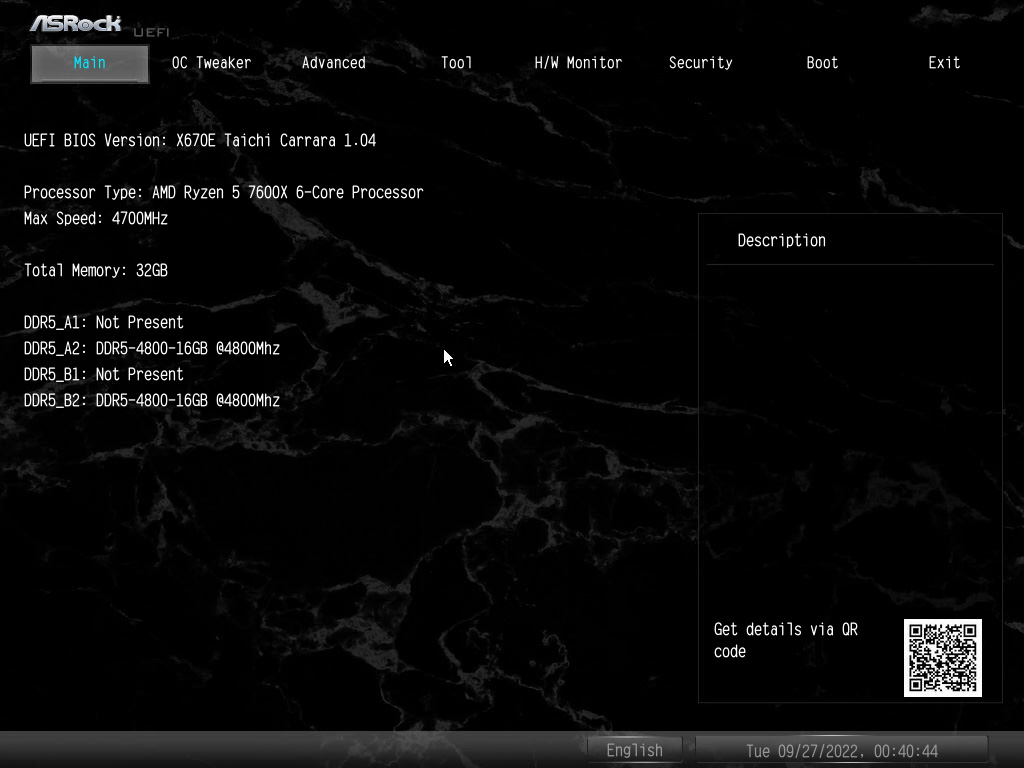Open the Tool tab
Screen dimensions: 1024x768
[x=456, y=63]
